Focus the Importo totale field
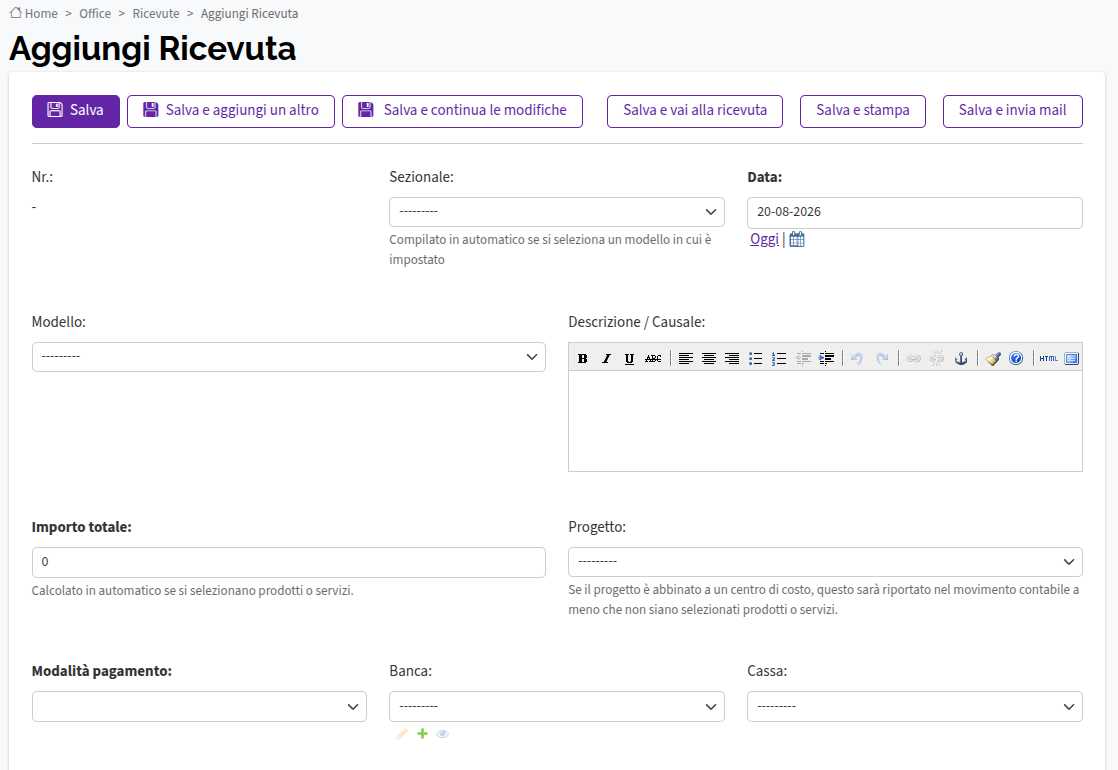The width and height of the screenshot is (1118, 770). (x=289, y=563)
